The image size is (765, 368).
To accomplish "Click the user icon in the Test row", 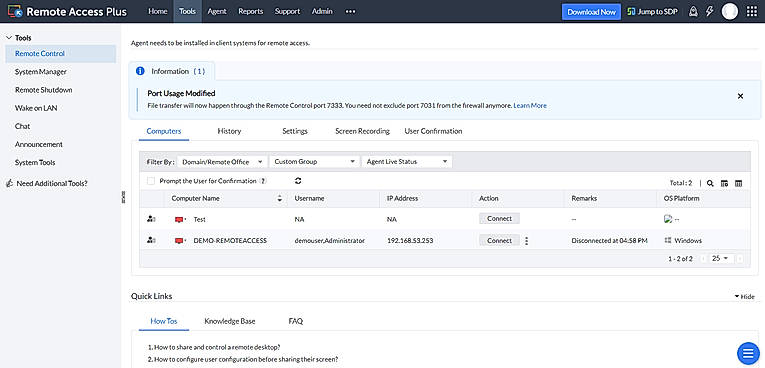I will coord(151,219).
